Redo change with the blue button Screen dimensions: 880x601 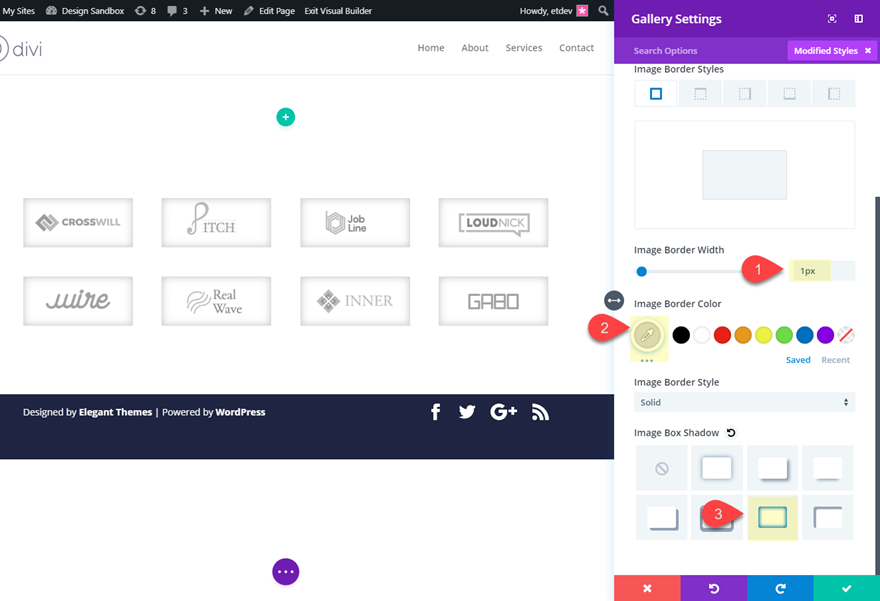(x=780, y=588)
